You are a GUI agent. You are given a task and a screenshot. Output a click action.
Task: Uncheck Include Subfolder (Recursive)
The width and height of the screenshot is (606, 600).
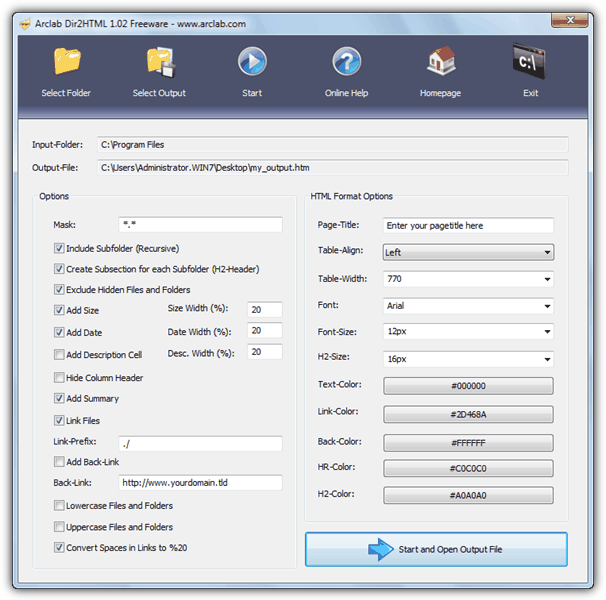59,248
